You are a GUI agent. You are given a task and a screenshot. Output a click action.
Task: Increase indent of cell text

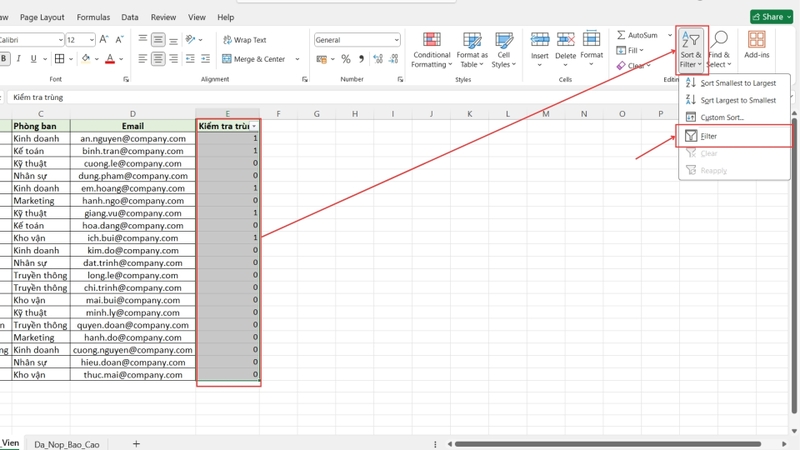tap(205, 59)
